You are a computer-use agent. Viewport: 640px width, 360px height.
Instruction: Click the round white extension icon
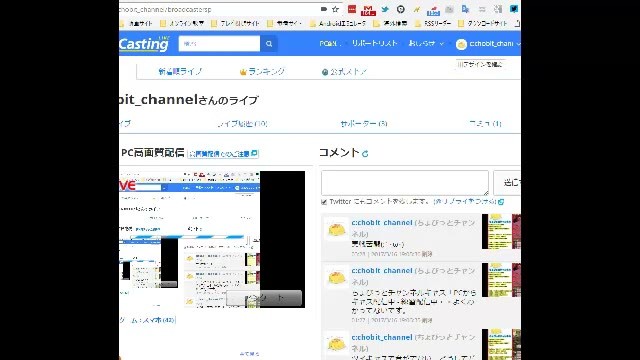click(x=401, y=9)
